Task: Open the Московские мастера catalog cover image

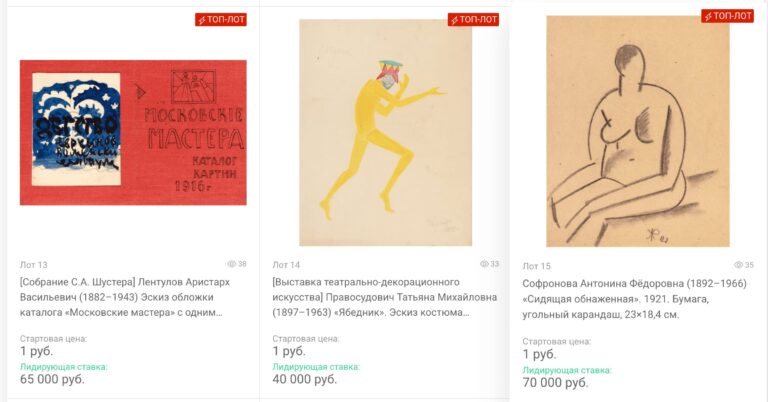Action: (x=133, y=133)
